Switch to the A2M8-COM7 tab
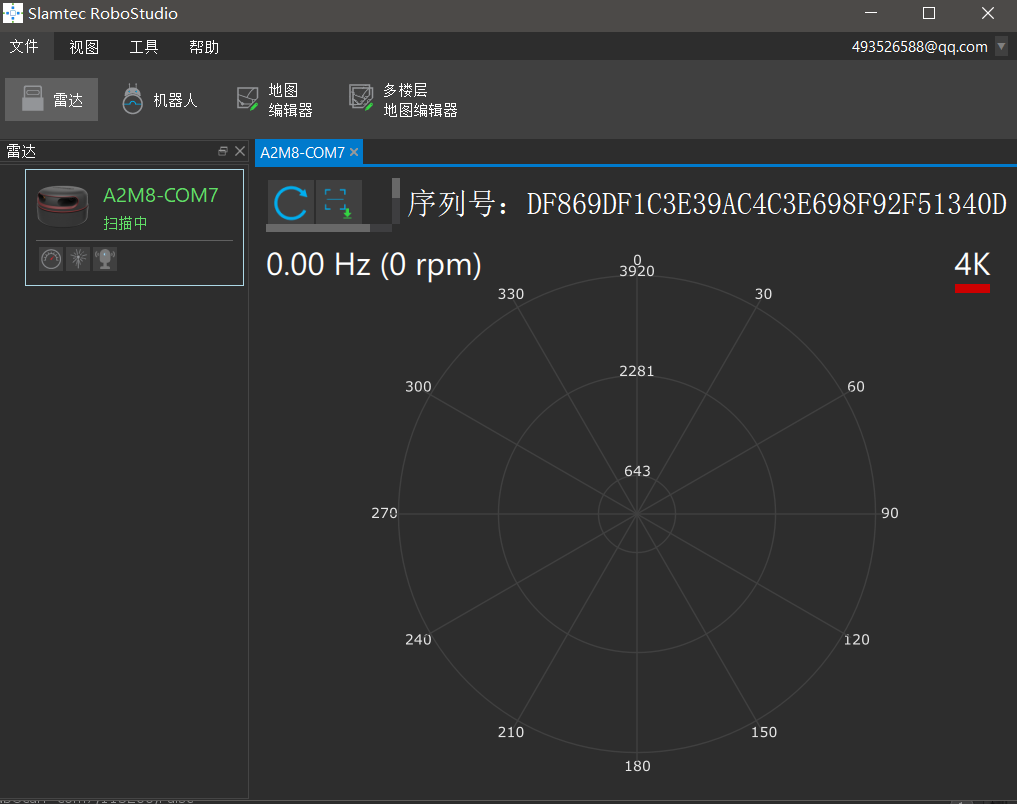The image size is (1017, 804). tap(302, 152)
